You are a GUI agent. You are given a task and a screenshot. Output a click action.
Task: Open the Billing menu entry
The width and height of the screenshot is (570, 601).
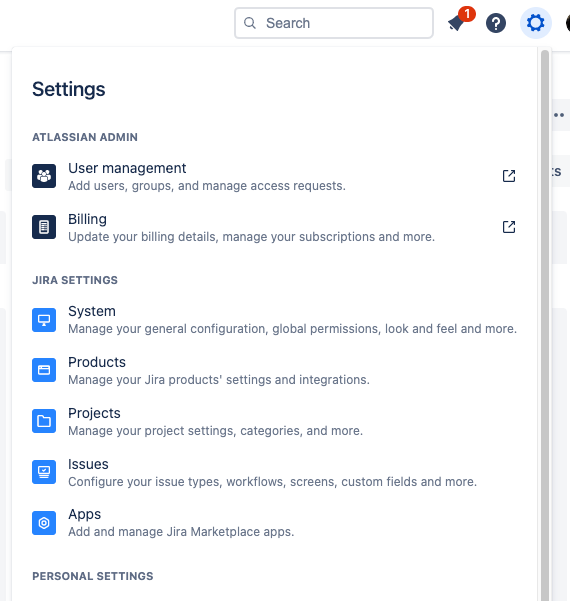coord(274,227)
